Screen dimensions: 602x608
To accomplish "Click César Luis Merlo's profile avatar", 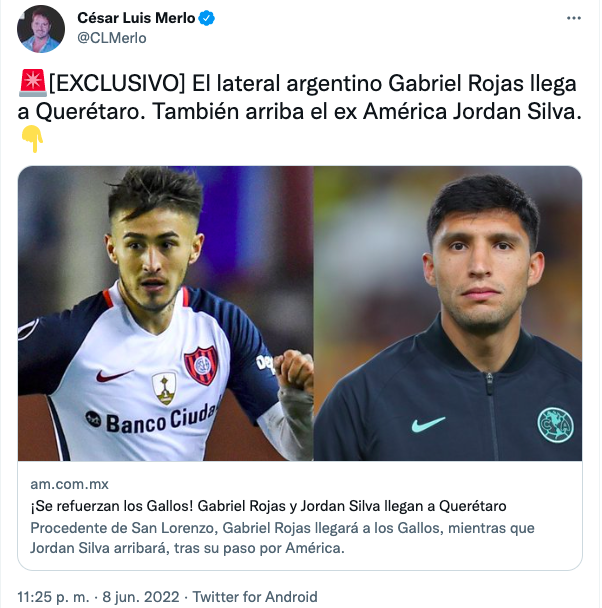I will 41,29.
